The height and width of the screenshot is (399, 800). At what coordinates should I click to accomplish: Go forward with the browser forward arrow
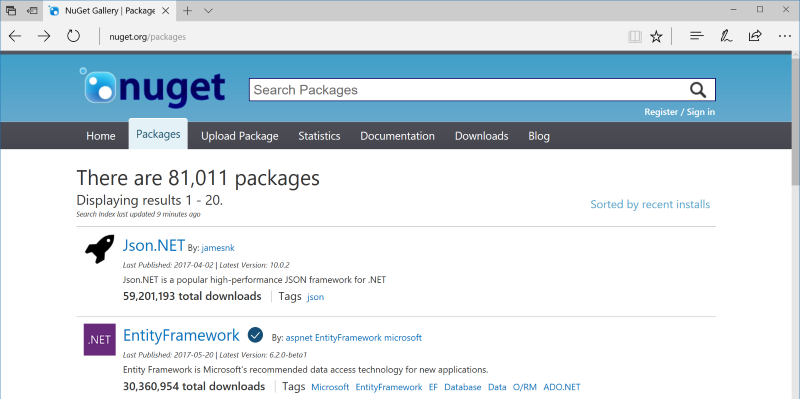click(x=44, y=36)
